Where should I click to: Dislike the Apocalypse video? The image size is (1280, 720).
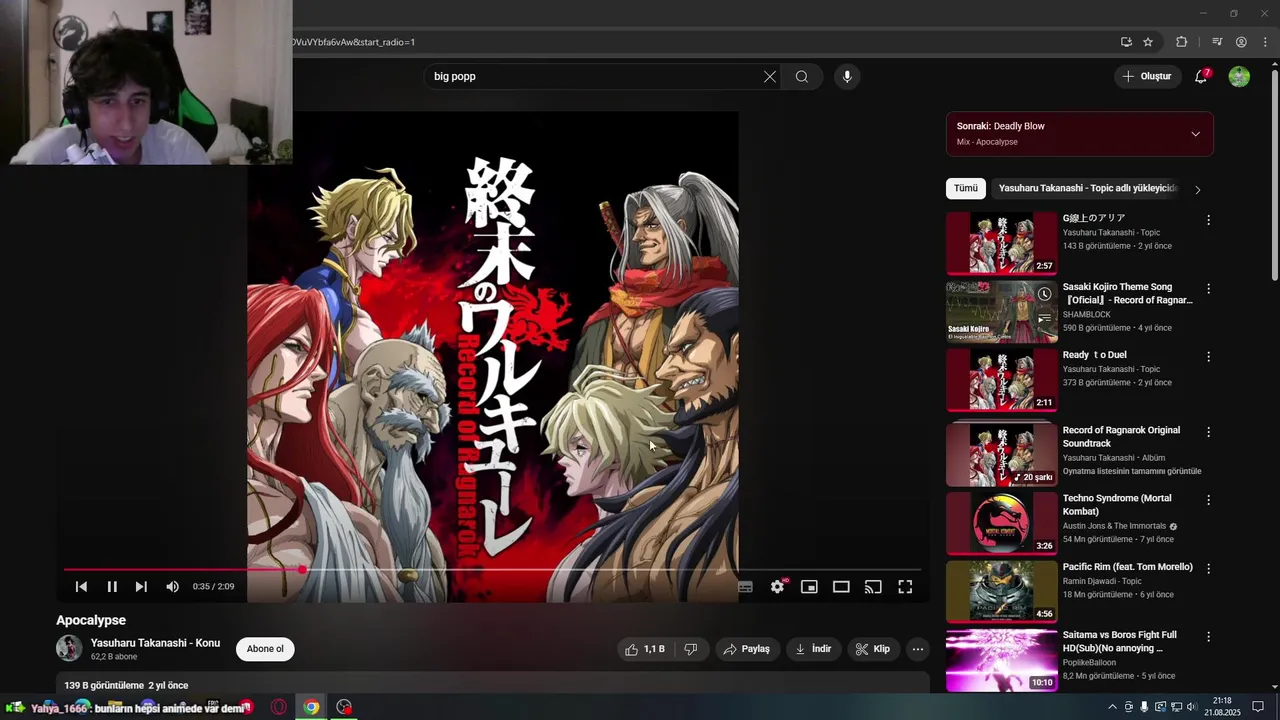(x=690, y=649)
